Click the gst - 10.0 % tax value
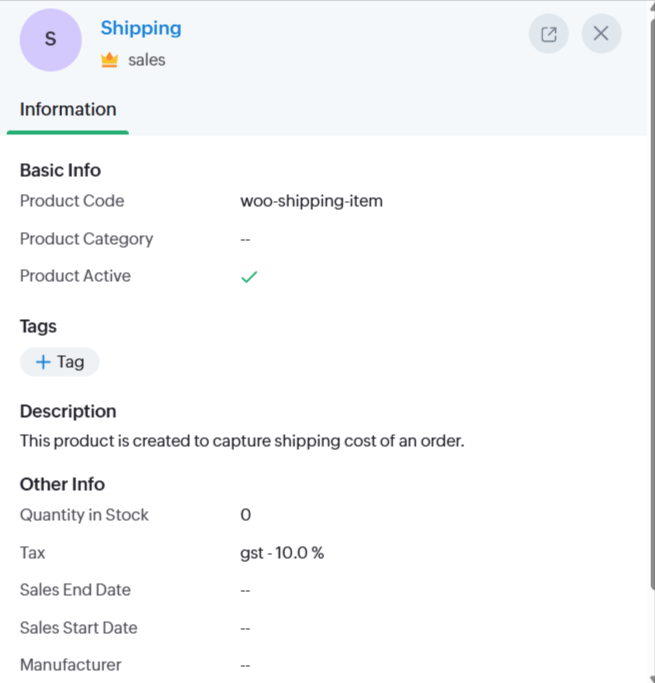The height and width of the screenshot is (683, 655). point(282,553)
